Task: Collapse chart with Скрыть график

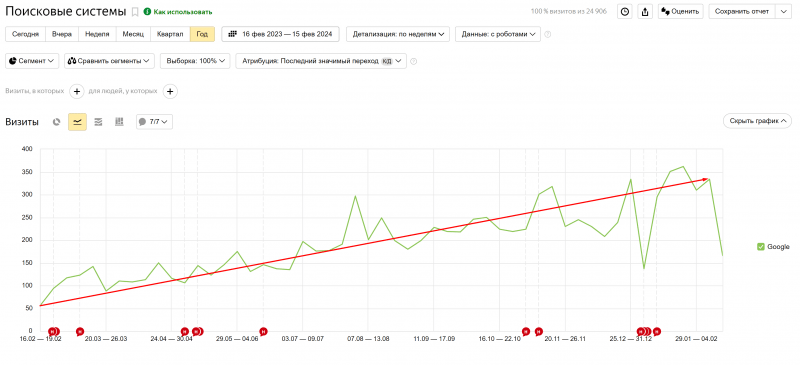Action: click(x=757, y=121)
